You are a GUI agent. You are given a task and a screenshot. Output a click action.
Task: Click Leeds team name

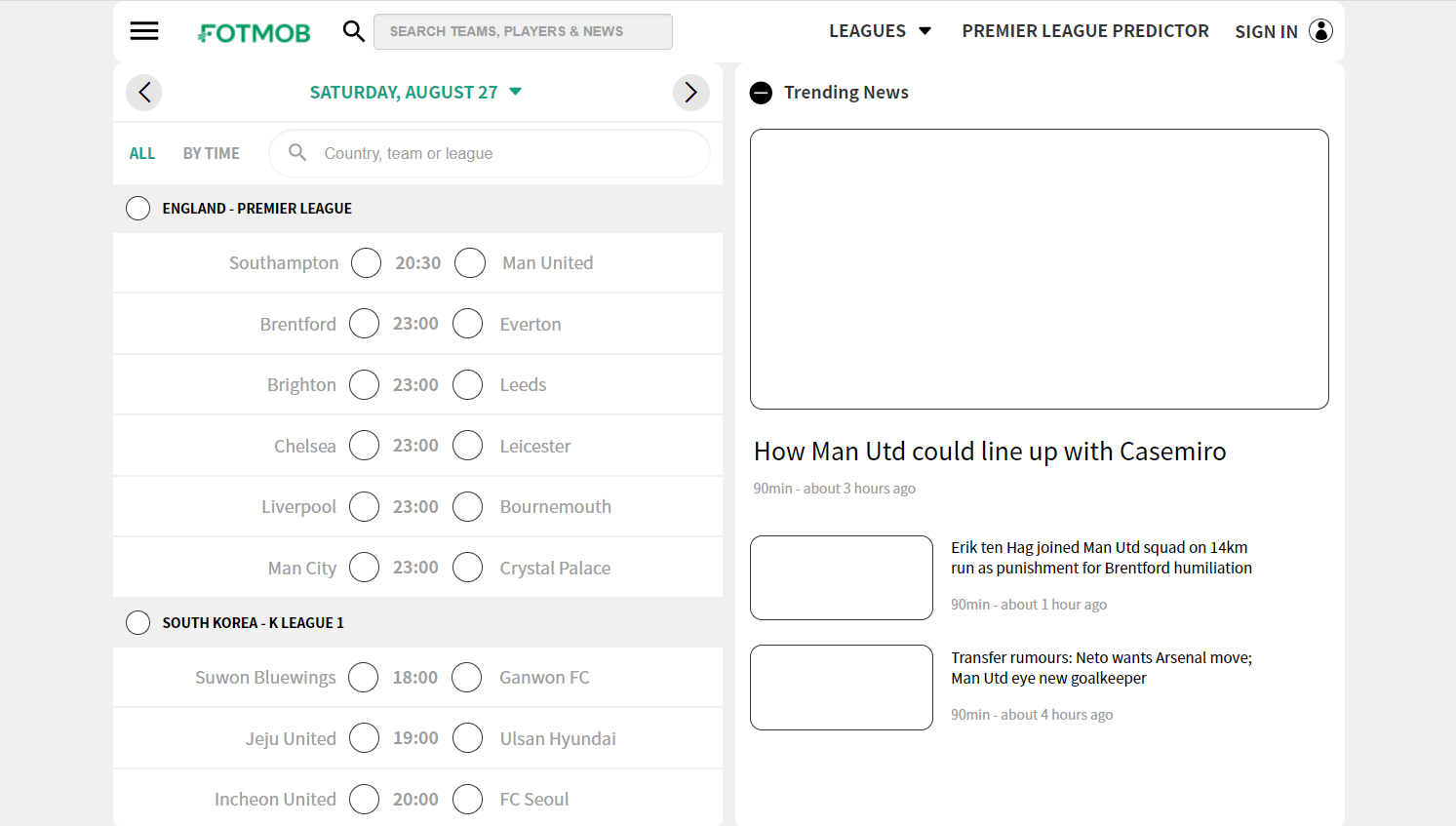pos(524,385)
